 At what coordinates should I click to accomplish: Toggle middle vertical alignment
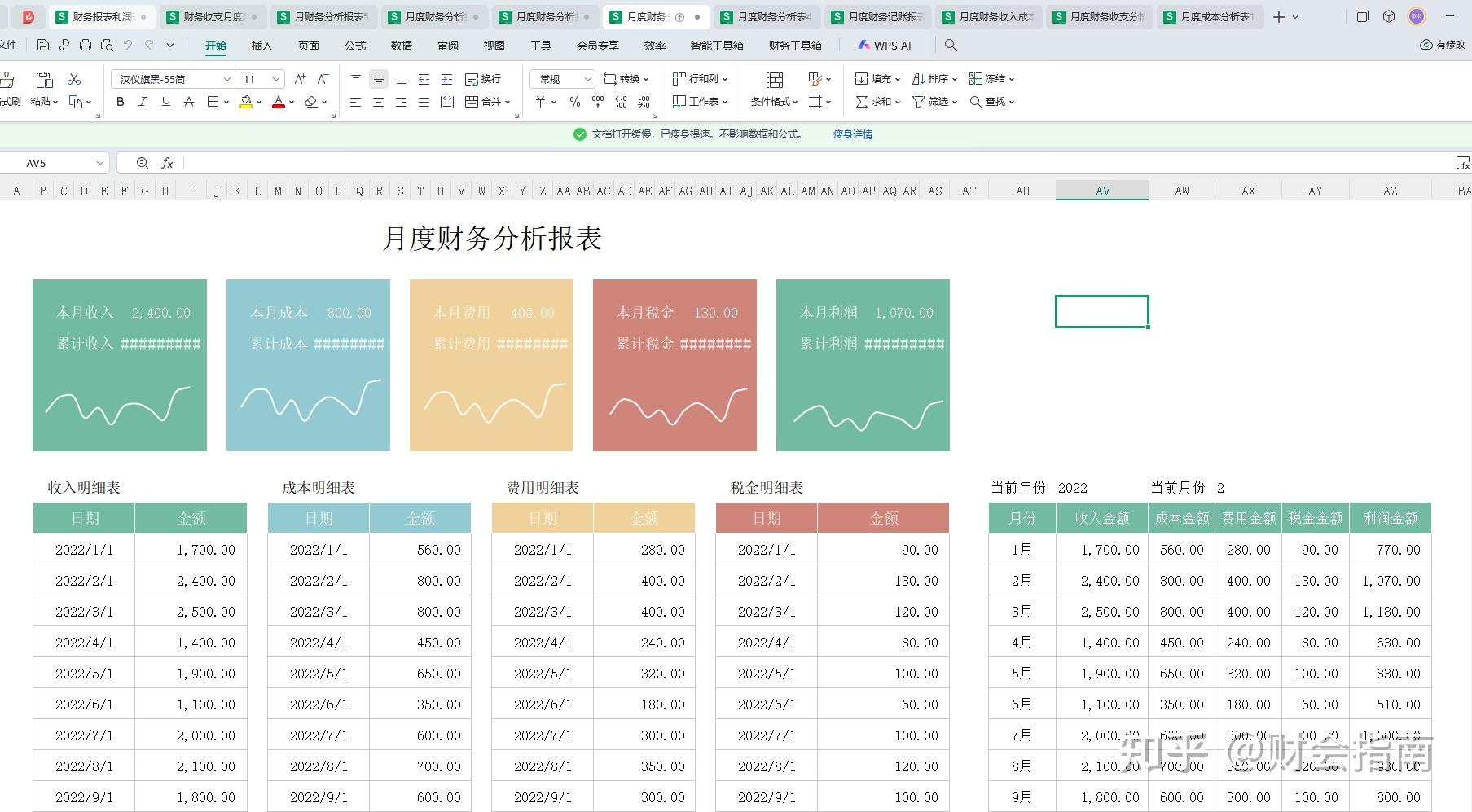[x=379, y=79]
